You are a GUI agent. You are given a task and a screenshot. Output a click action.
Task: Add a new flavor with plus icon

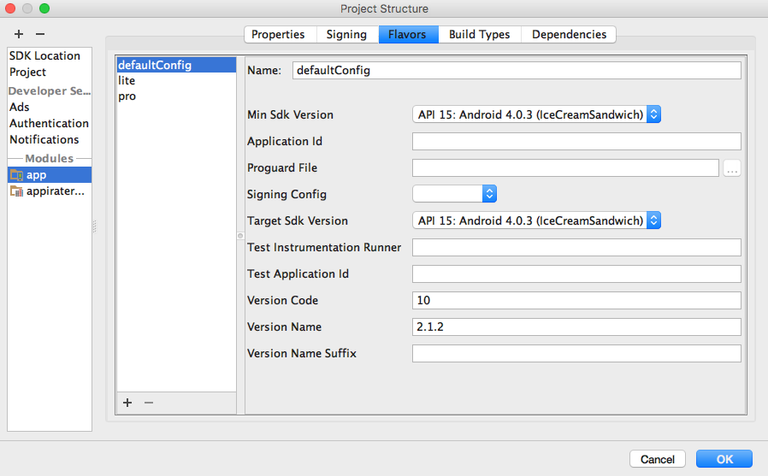[127, 402]
